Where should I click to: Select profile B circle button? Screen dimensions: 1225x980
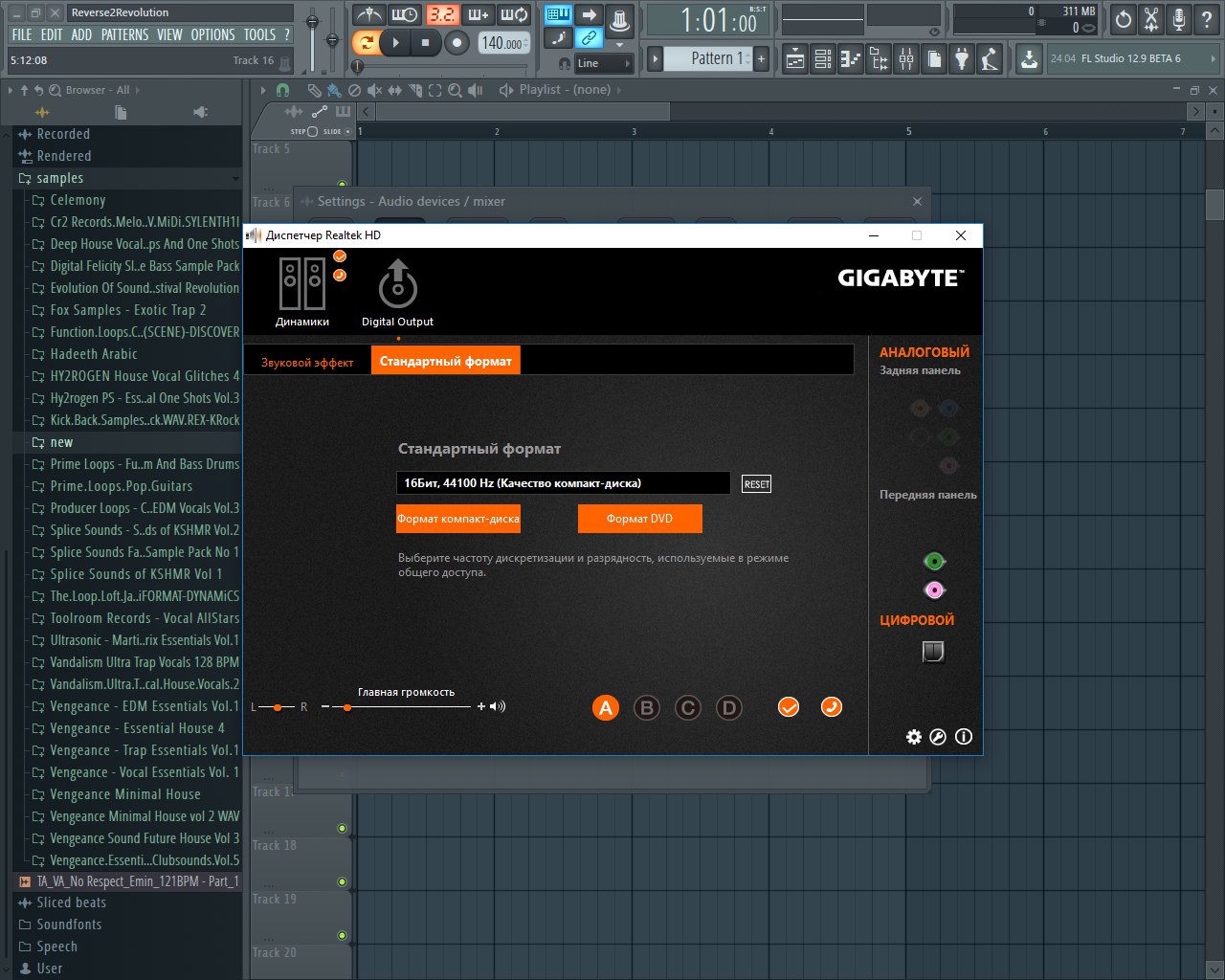pos(647,708)
